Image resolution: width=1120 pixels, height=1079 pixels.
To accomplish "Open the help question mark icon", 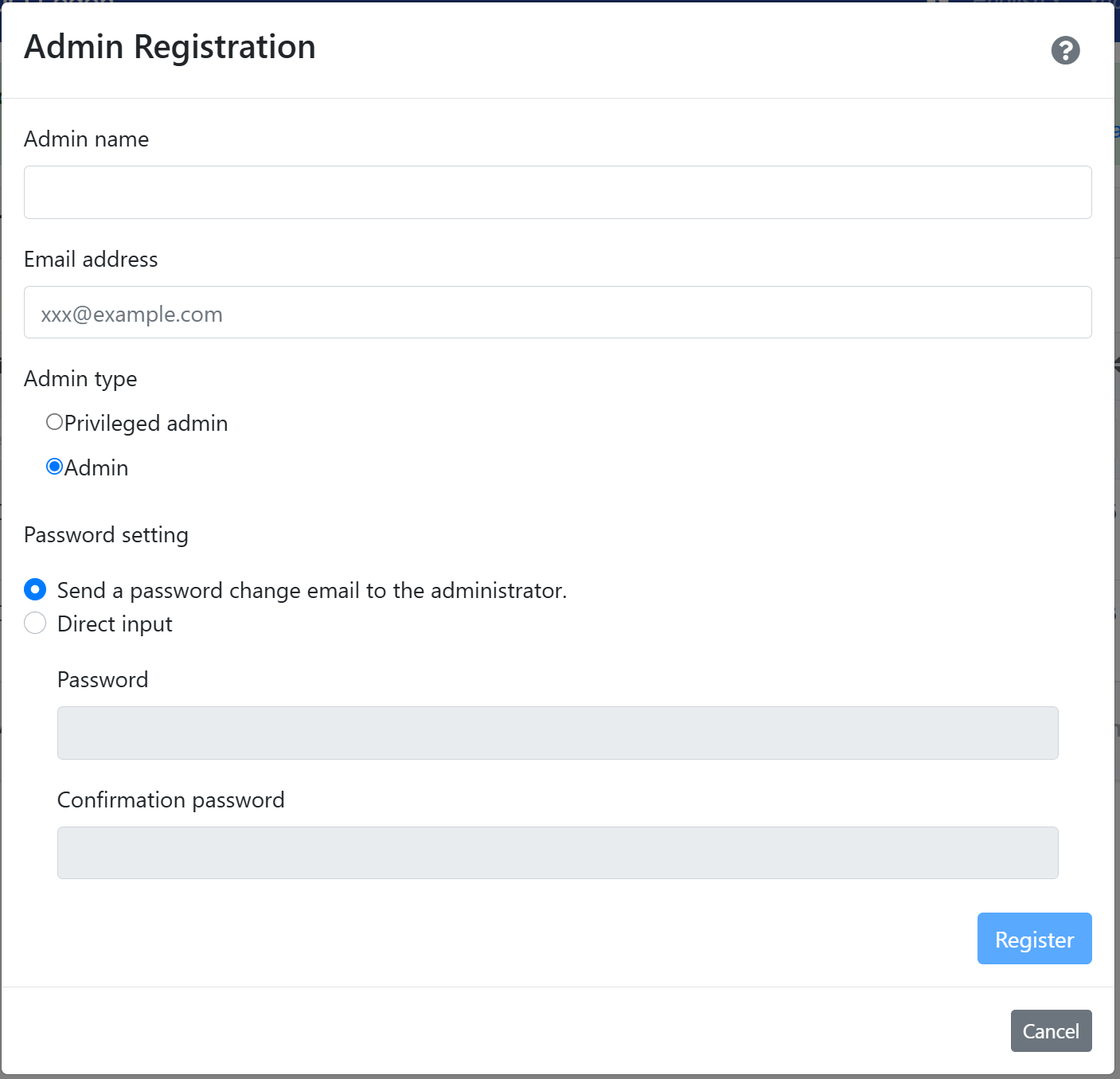I will [x=1065, y=50].
